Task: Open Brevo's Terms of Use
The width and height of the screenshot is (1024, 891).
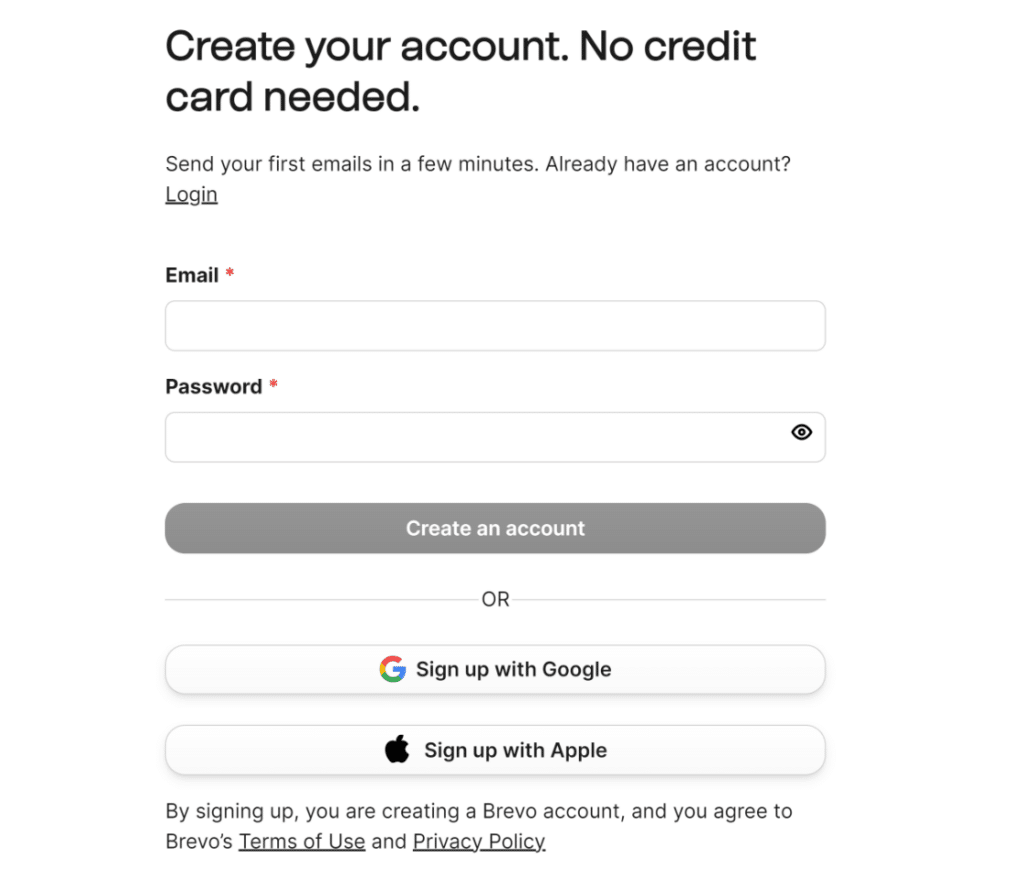Action: point(302,841)
